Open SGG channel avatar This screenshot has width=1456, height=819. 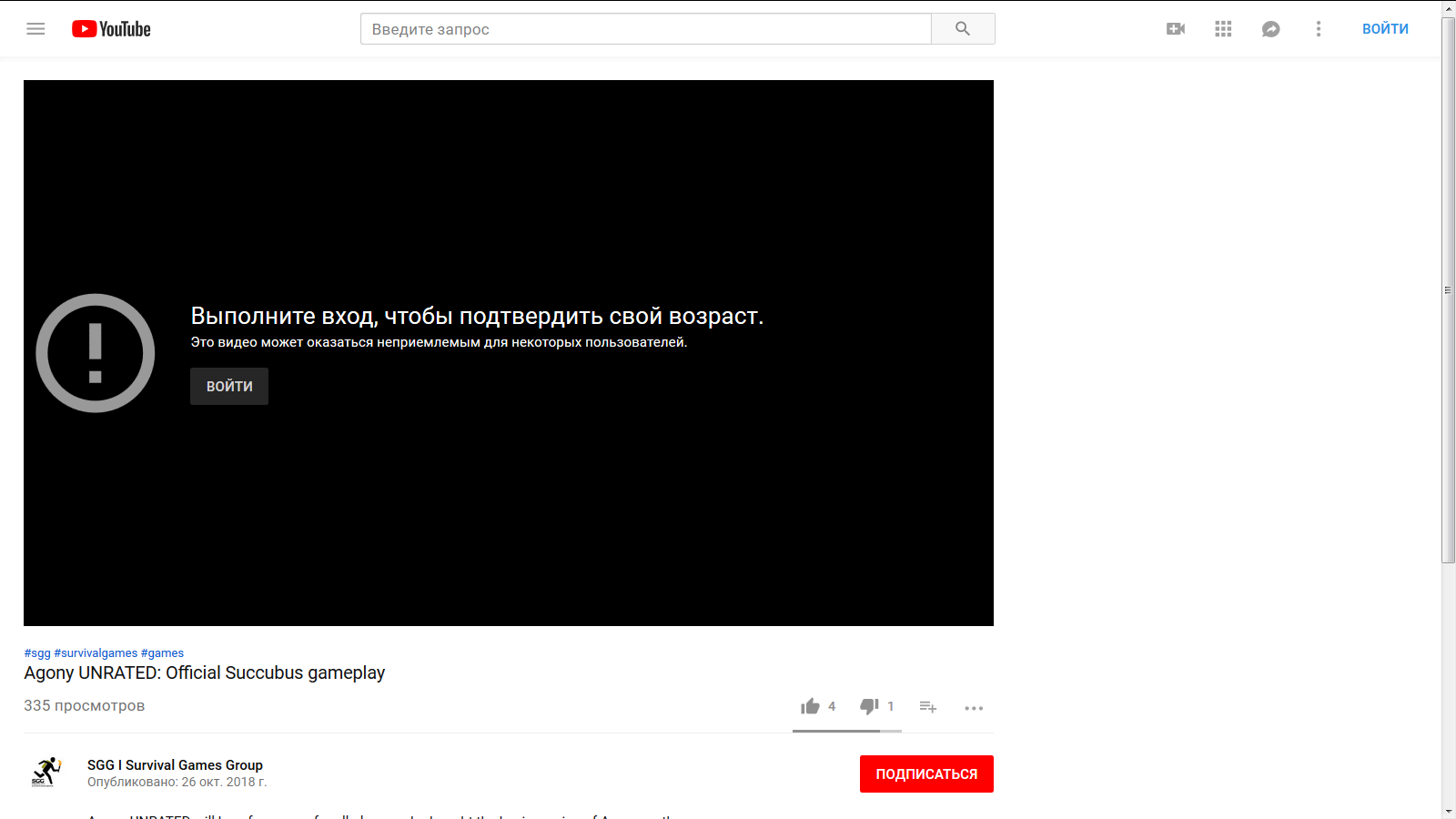46,773
